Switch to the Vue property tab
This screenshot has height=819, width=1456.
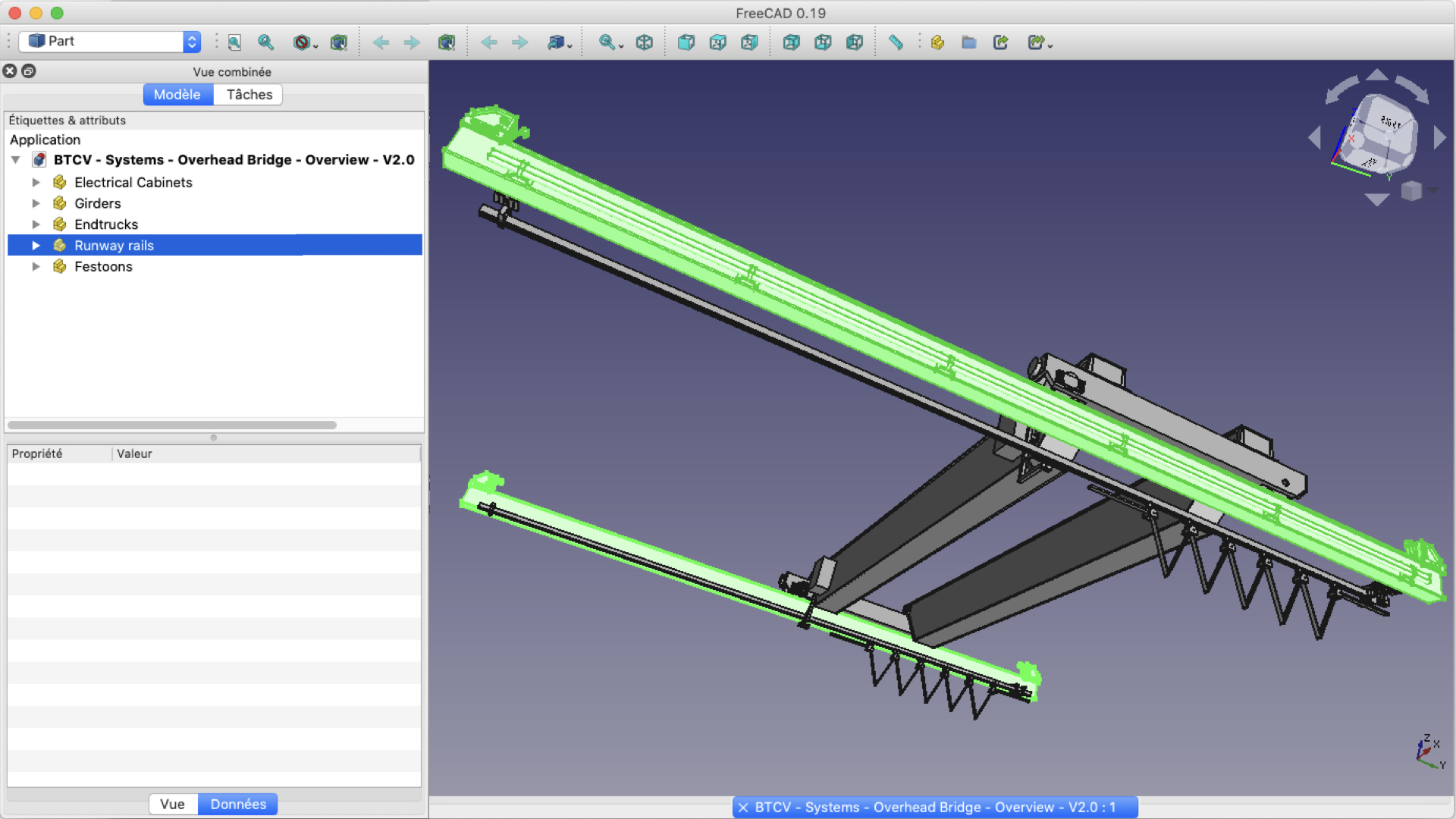tap(172, 805)
